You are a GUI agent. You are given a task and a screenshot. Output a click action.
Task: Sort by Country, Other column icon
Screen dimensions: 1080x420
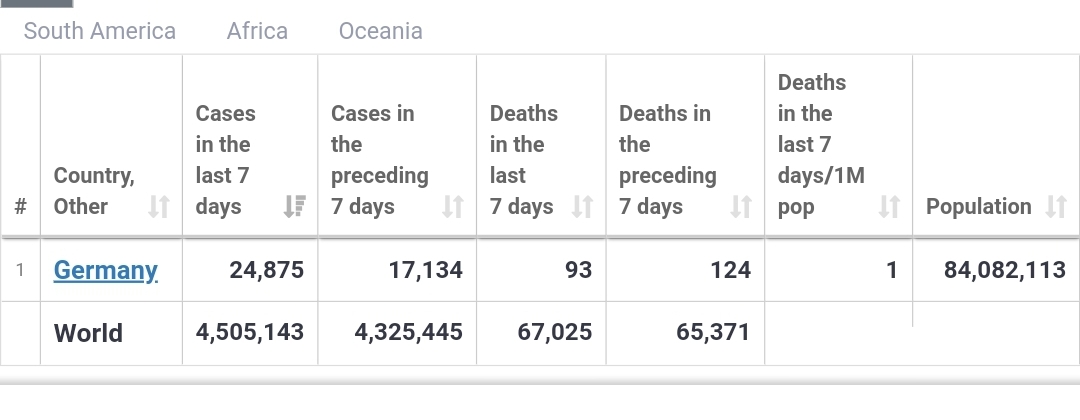tap(159, 207)
